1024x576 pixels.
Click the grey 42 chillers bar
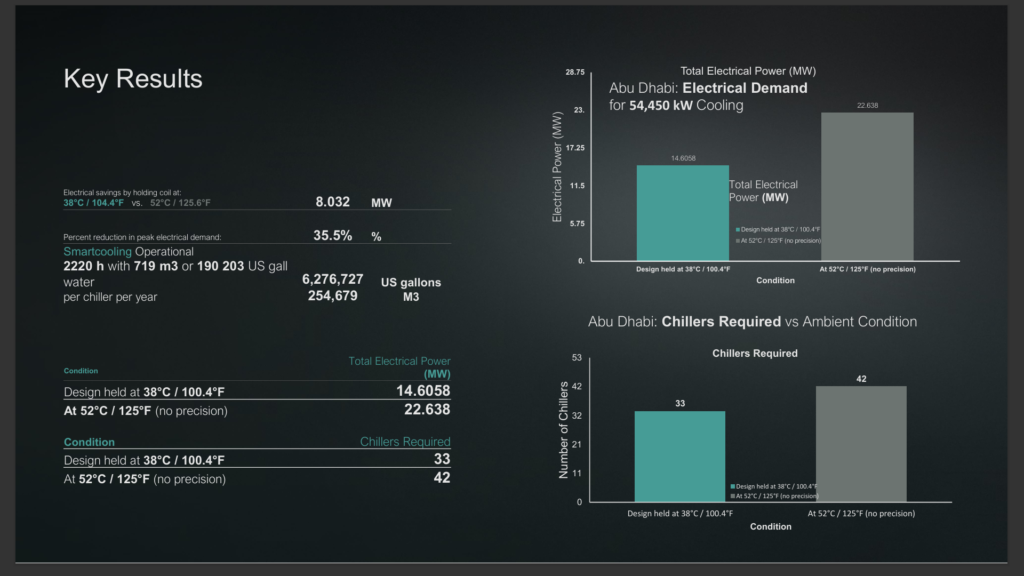click(861, 444)
